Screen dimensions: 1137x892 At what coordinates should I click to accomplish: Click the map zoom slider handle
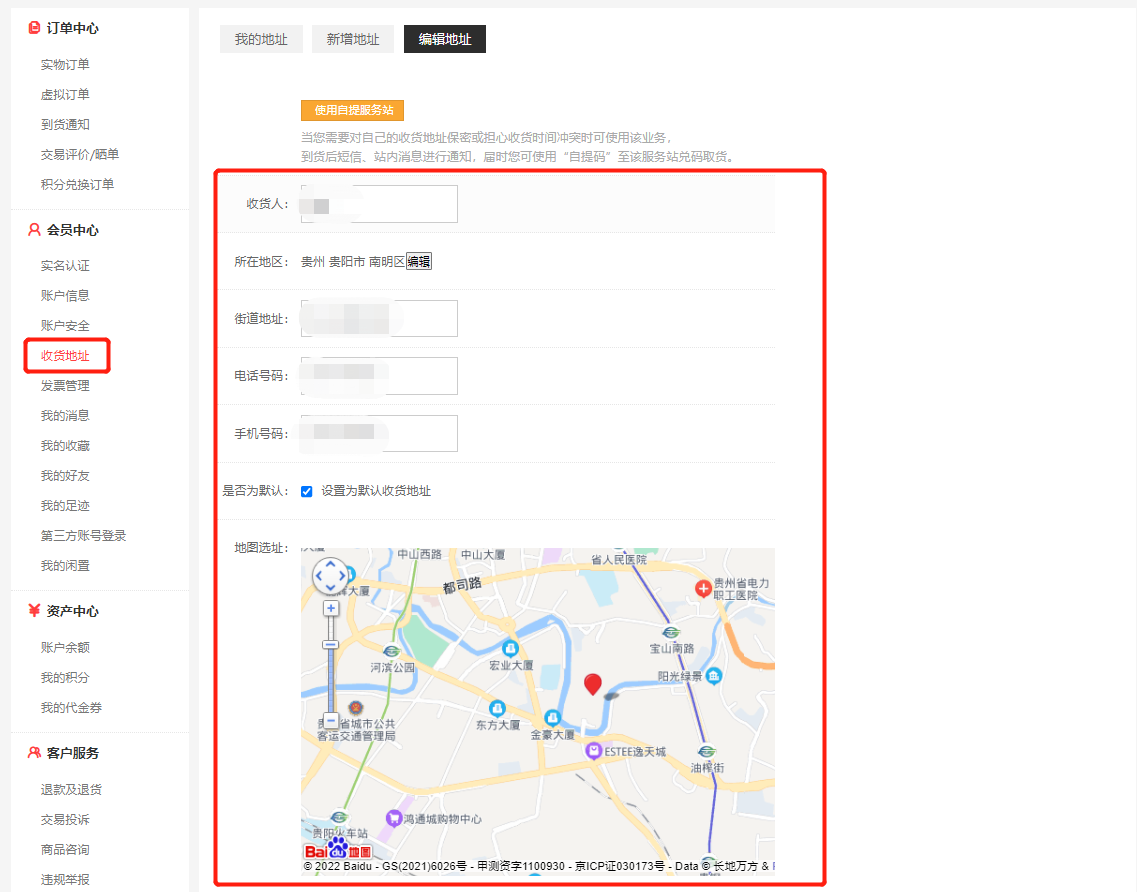tap(331, 645)
